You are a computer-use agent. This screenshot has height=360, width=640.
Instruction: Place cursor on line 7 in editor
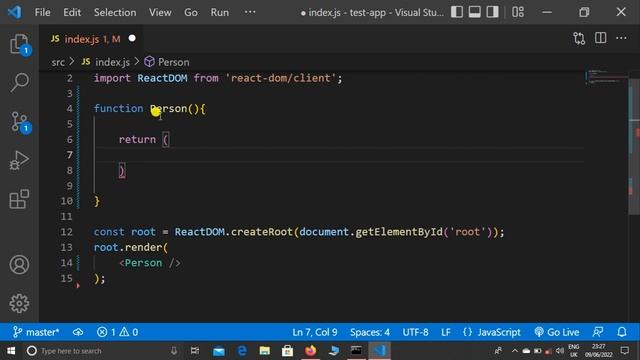coord(339,155)
